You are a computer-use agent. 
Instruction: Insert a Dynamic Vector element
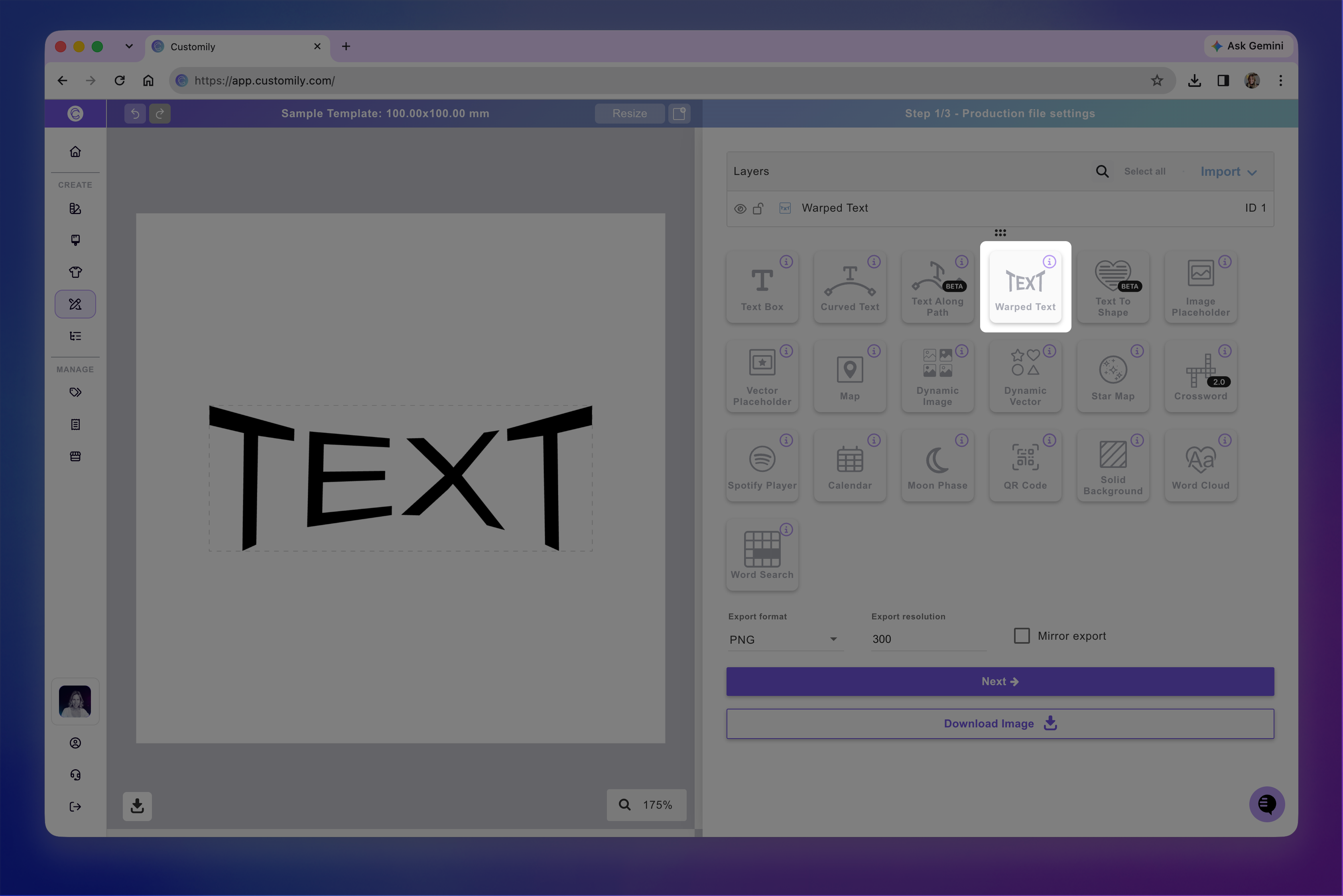1025,376
